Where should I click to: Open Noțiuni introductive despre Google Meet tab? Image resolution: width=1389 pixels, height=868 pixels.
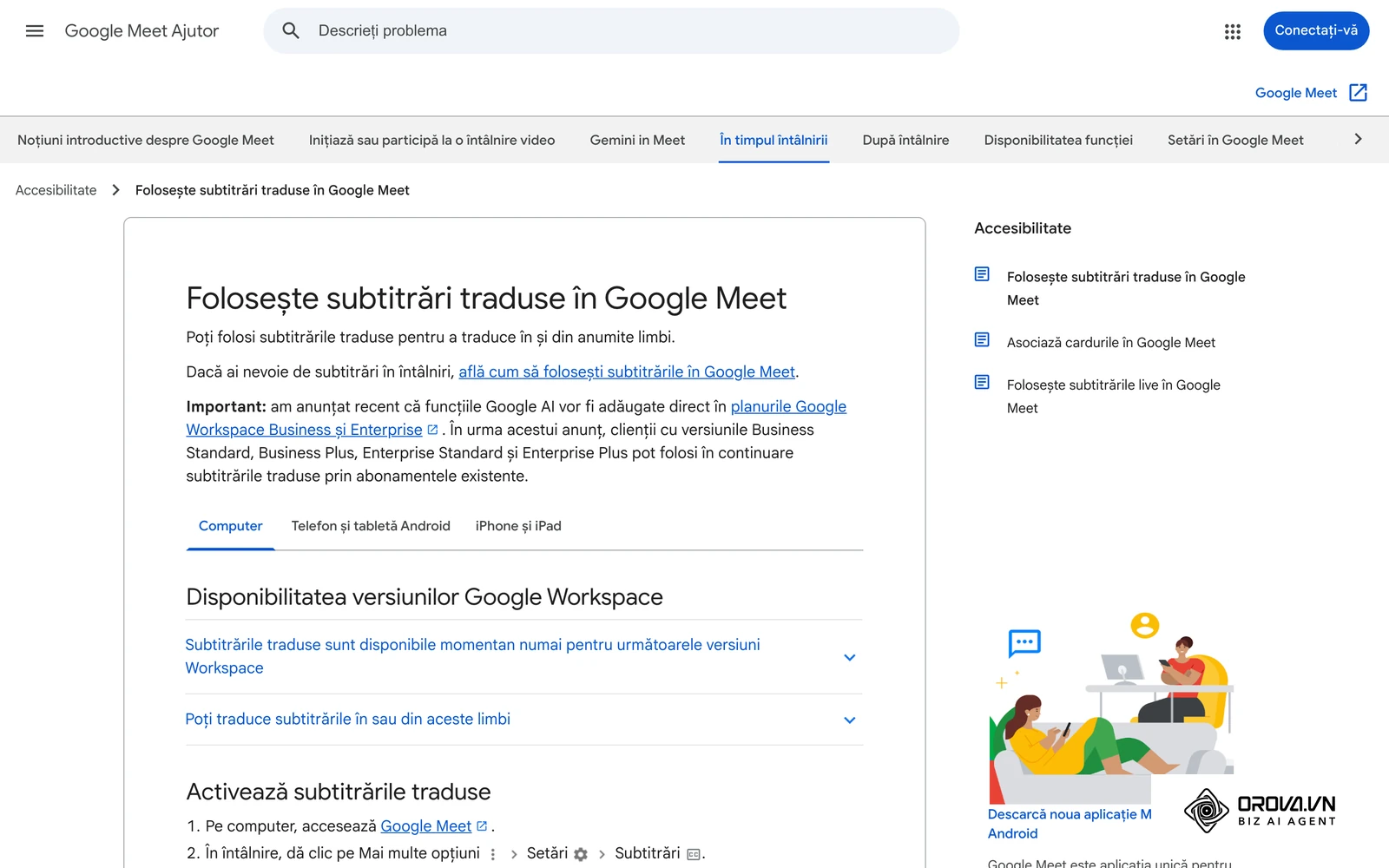pyautogui.click(x=146, y=140)
